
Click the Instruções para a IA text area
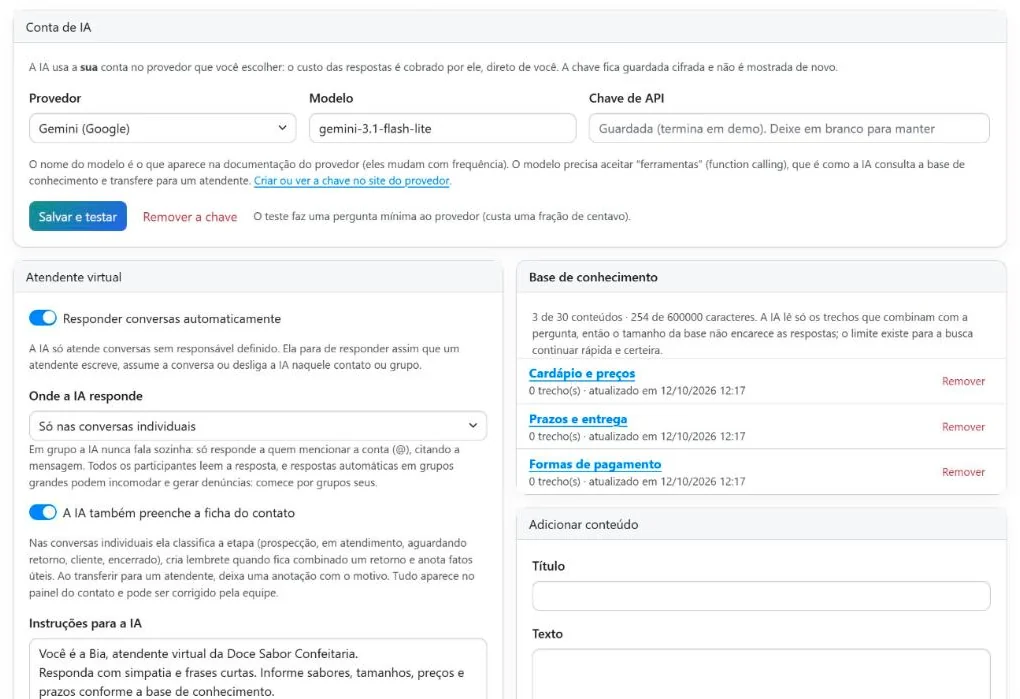pyautogui.click(x=258, y=668)
